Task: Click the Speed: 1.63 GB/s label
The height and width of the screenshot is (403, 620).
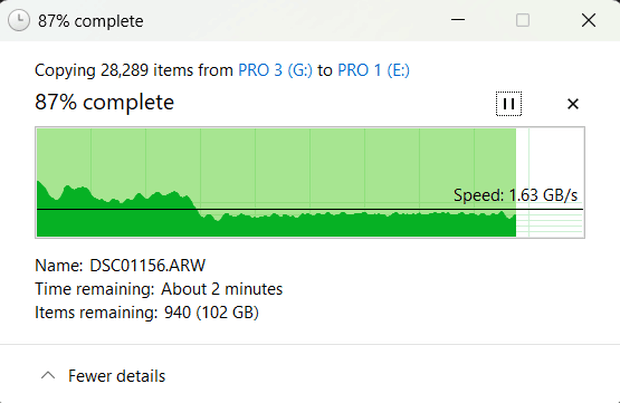Action: click(515, 195)
